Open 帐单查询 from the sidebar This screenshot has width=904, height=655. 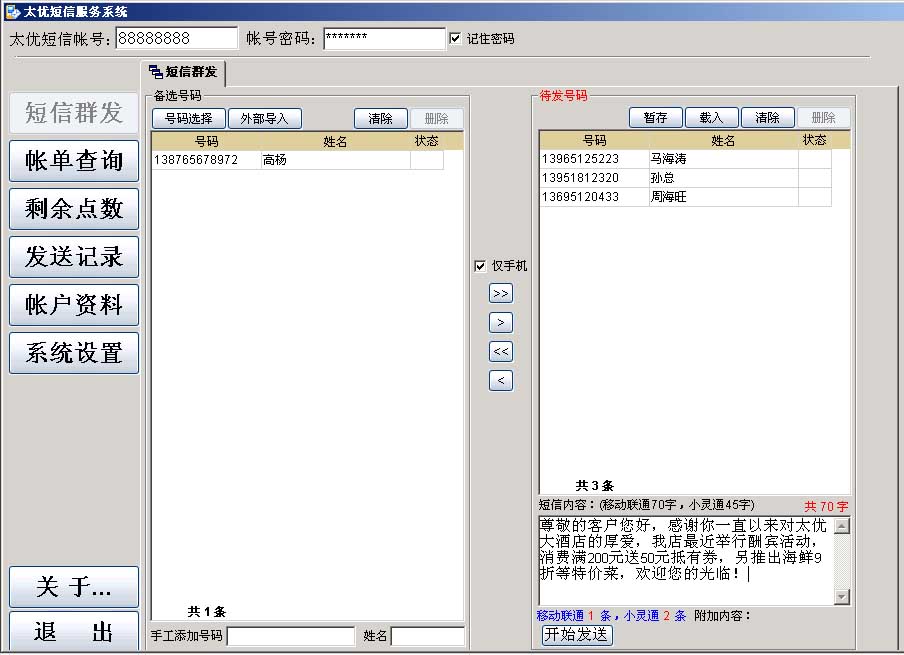click(74, 161)
